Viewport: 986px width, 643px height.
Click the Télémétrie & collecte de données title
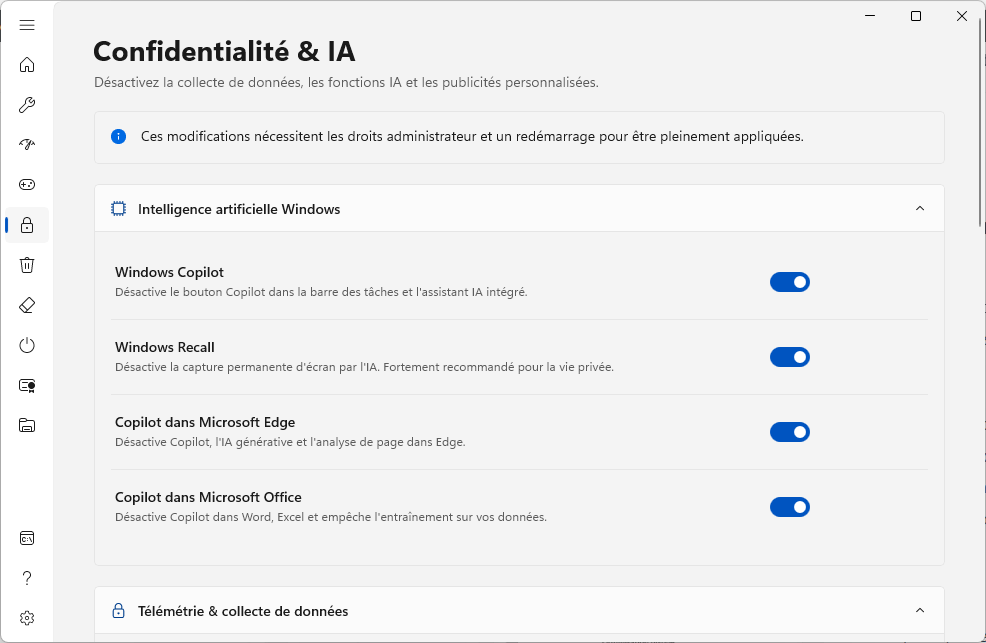click(243, 611)
